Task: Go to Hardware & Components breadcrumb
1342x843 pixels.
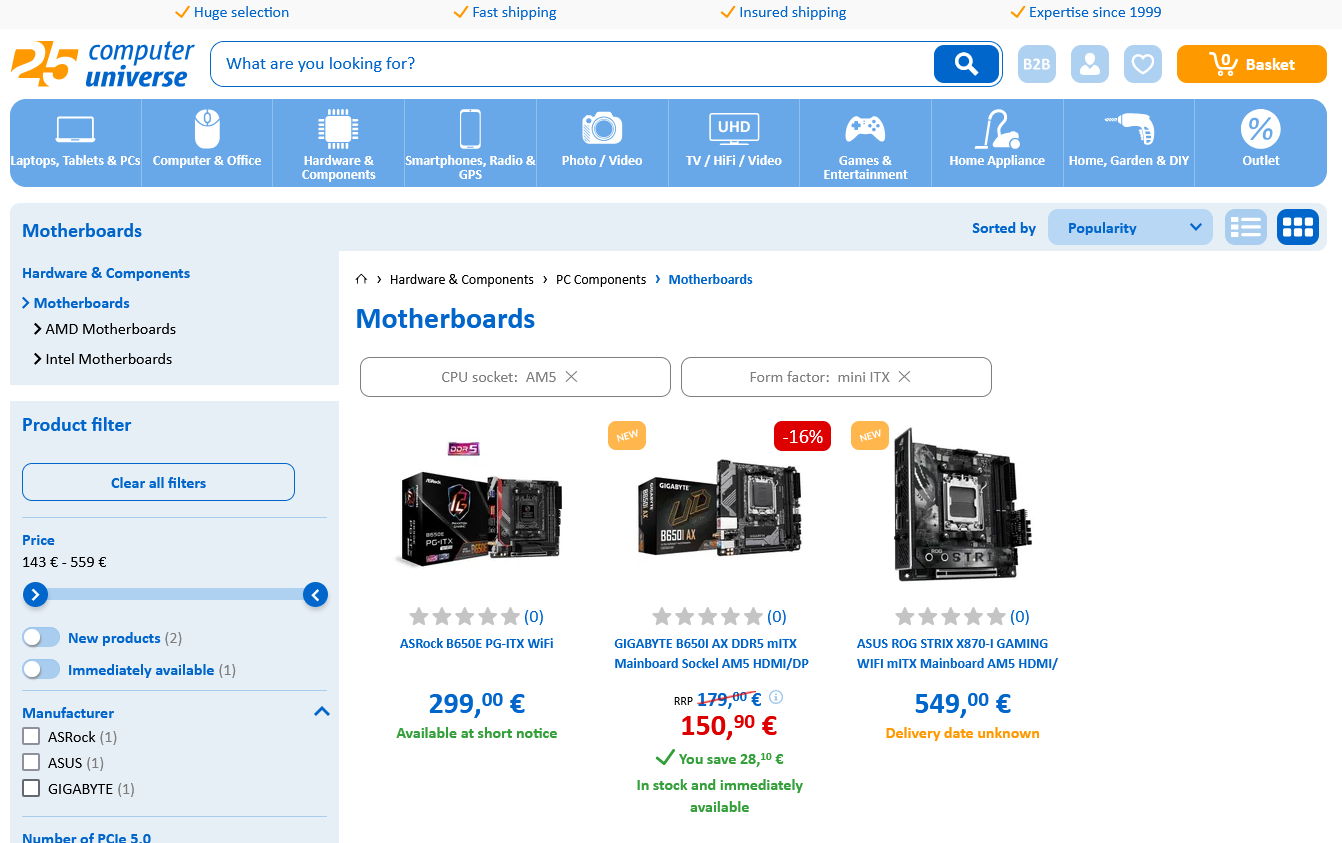Action: [462, 279]
